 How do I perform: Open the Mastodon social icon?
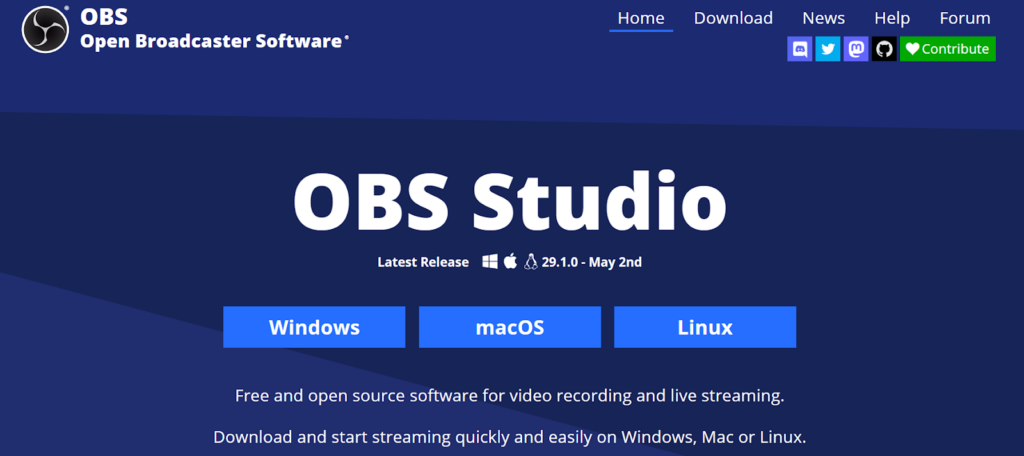coord(856,49)
